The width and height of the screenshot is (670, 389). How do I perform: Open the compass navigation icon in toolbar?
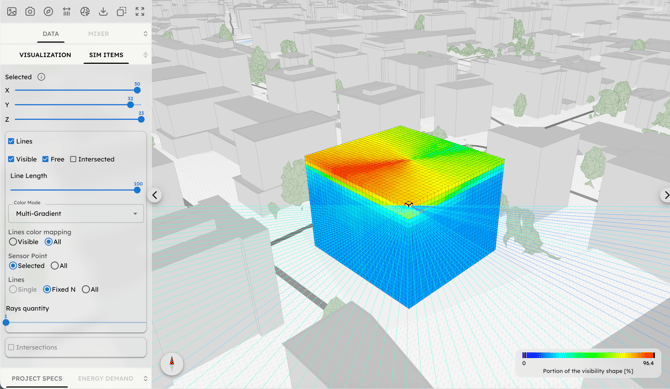pos(48,12)
